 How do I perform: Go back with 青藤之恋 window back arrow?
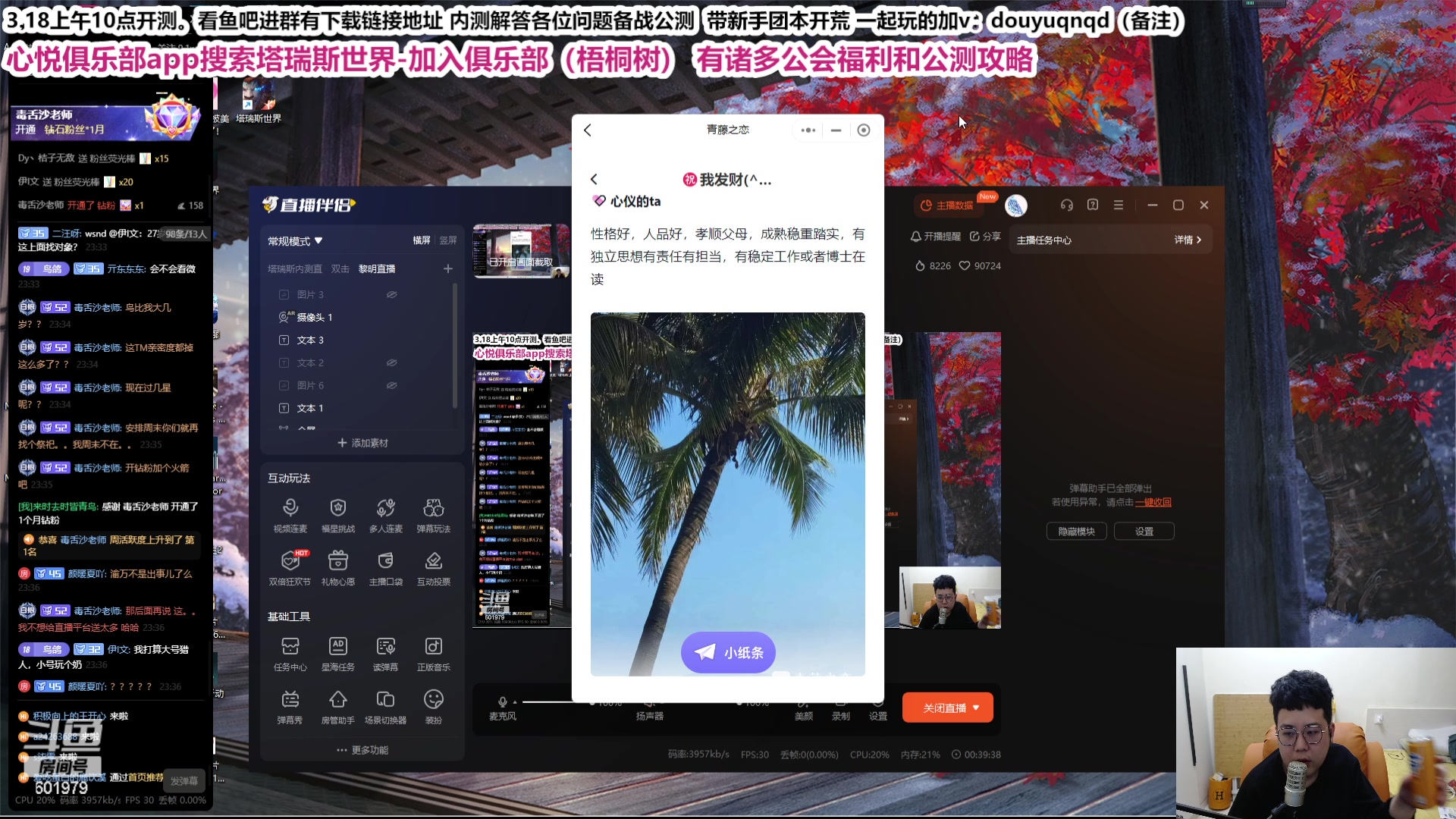[x=588, y=130]
